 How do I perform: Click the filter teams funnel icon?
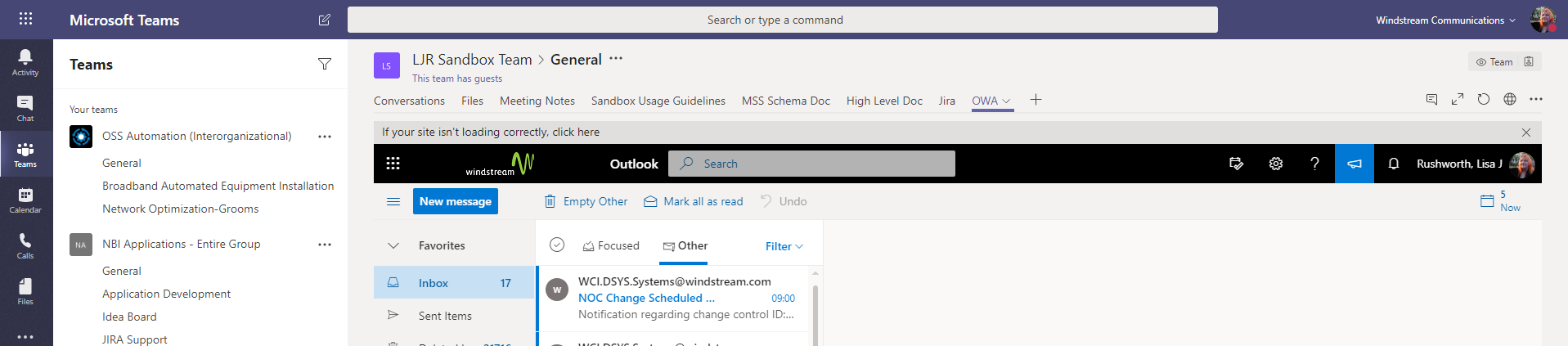(325, 64)
